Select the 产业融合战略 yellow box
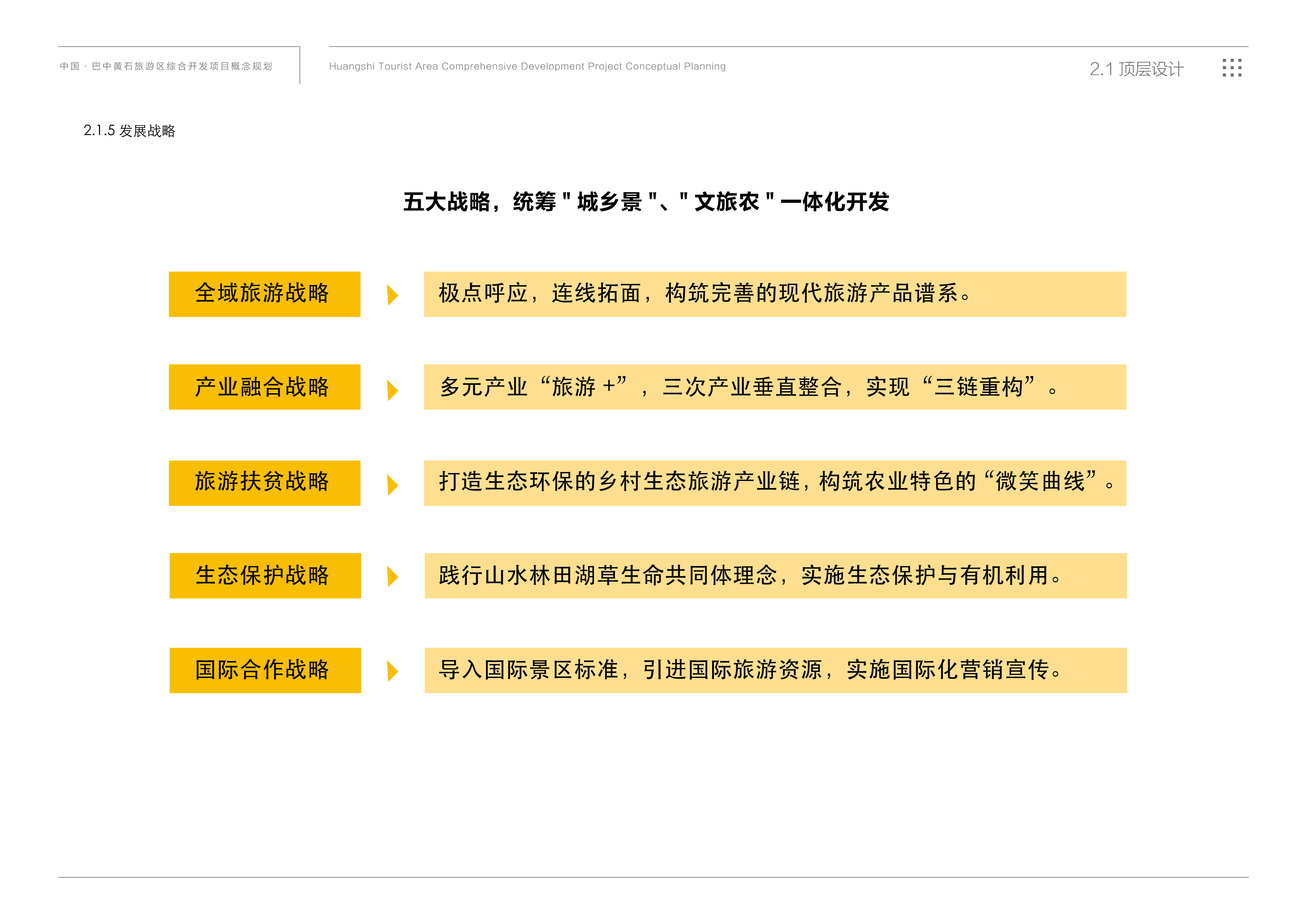 (265, 387)
